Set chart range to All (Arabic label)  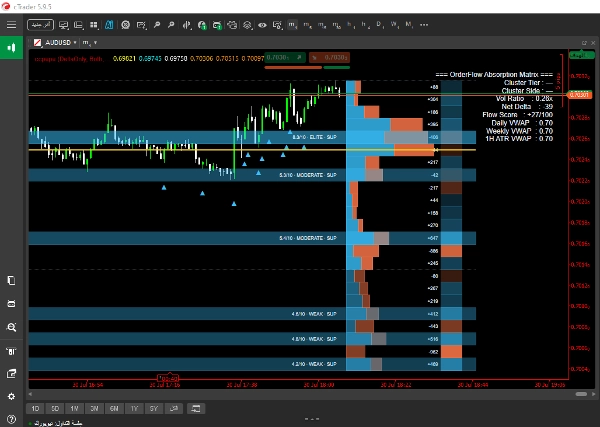click(x=174, y=409)
